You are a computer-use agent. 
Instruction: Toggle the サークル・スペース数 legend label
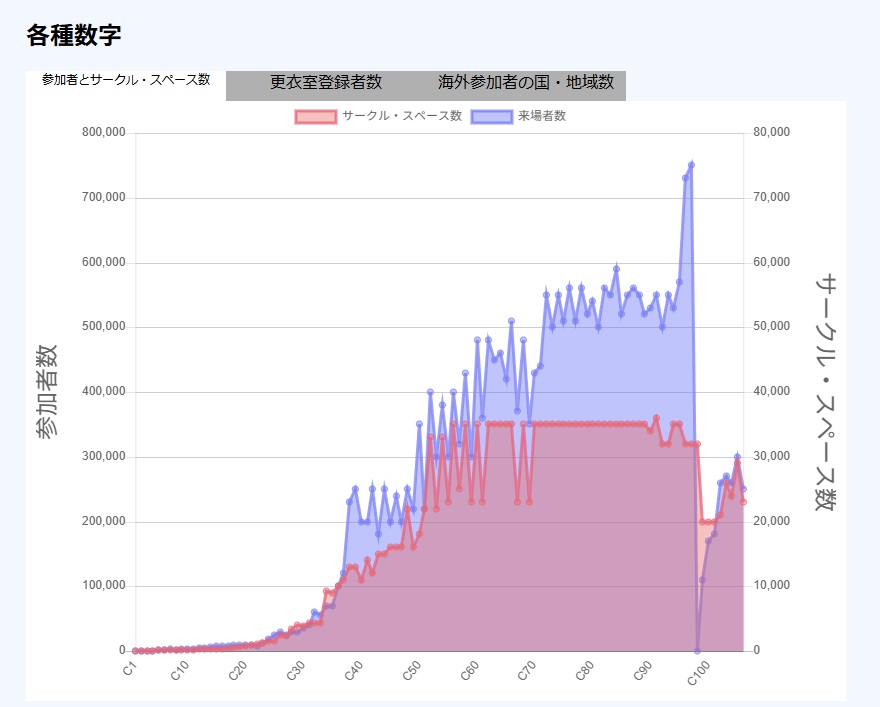coord(402,116)
